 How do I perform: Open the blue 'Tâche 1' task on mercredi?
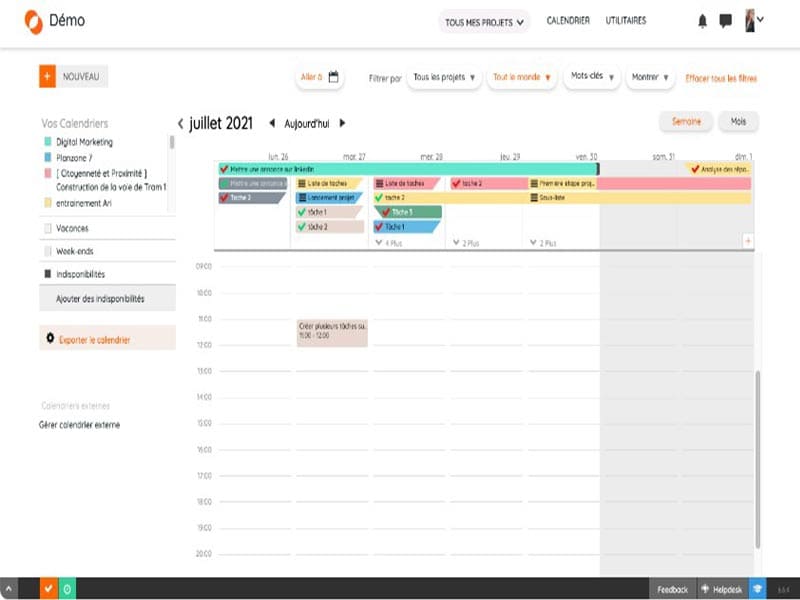click(407, 227)
